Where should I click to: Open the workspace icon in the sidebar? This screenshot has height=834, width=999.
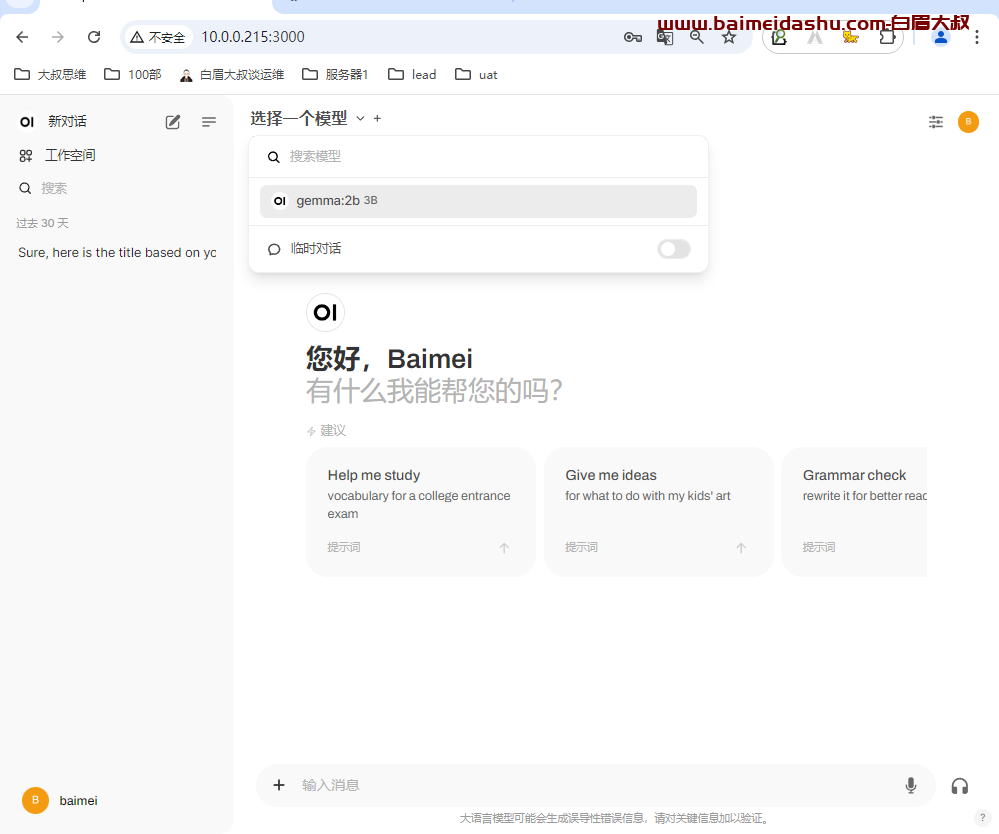[26, 155]
